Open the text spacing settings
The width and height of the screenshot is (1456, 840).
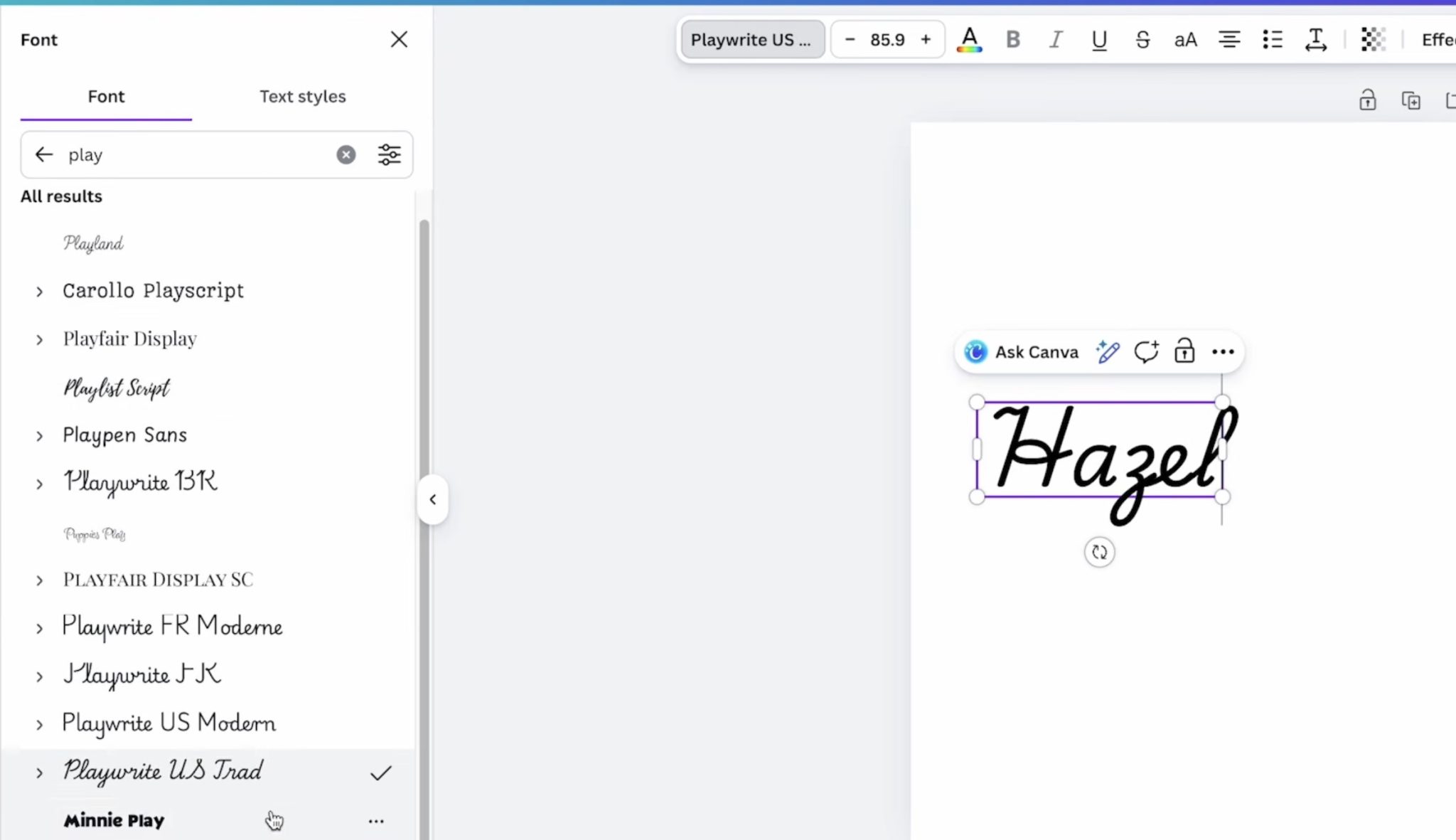[1315, 39]
